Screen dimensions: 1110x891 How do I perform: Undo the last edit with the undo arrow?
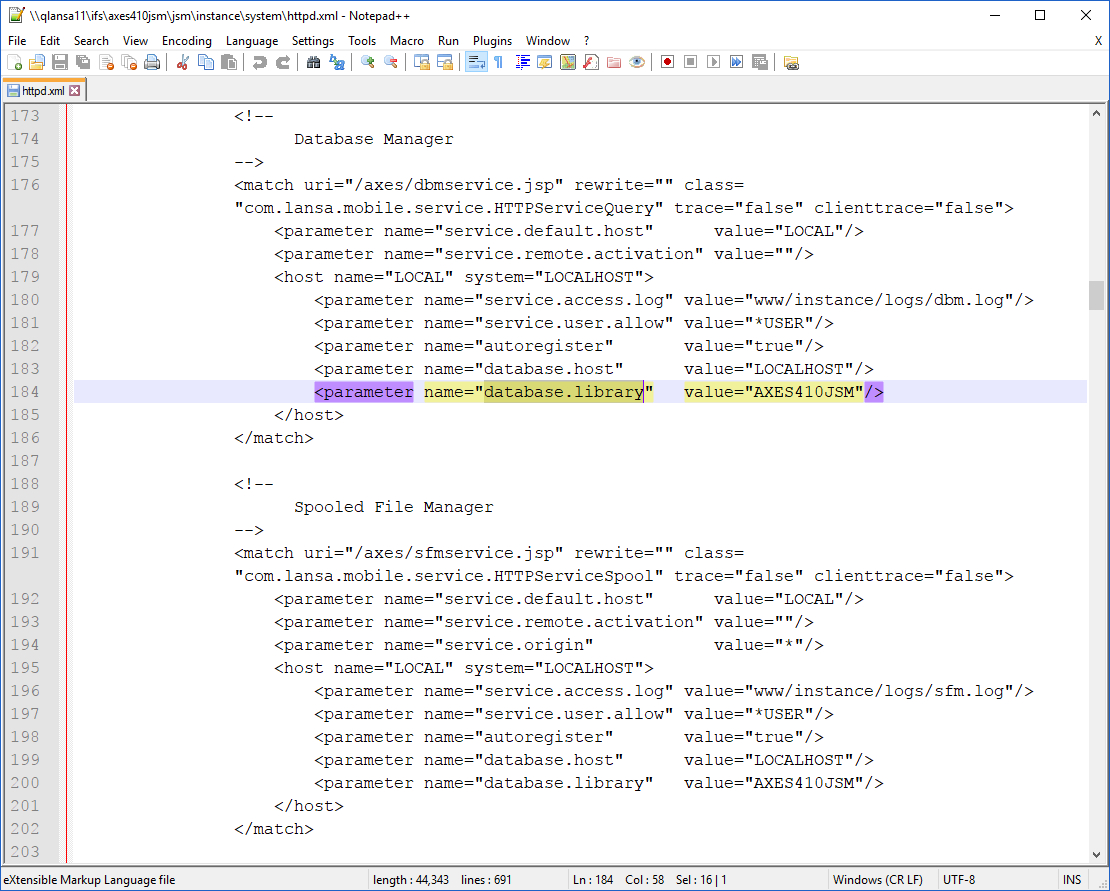click(x=262, y=62)
